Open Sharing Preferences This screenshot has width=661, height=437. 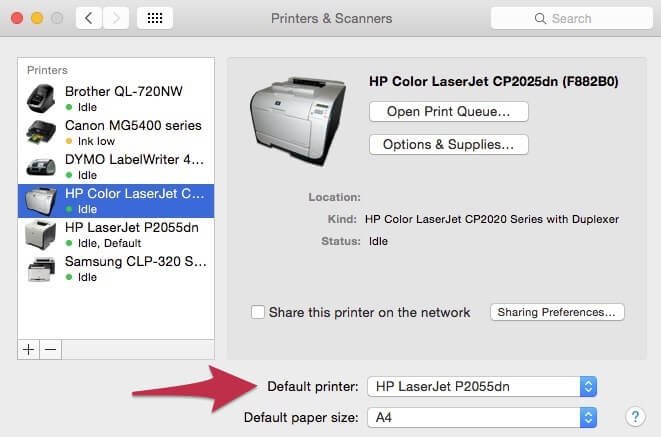[x=557, y=312]
